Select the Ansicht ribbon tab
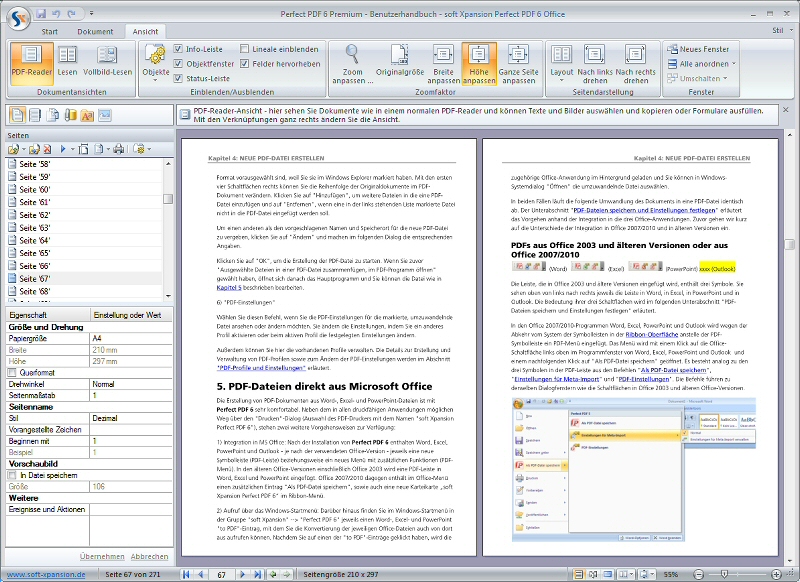This screenshot has width=800, height=582. point(145,32)
